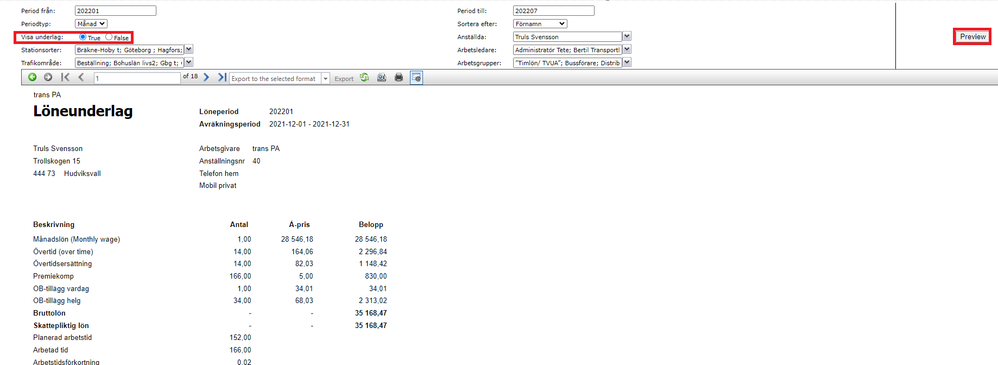
Task: Expand the Arbetsgrupper selection arrow
Action: (x=627, y=62)
